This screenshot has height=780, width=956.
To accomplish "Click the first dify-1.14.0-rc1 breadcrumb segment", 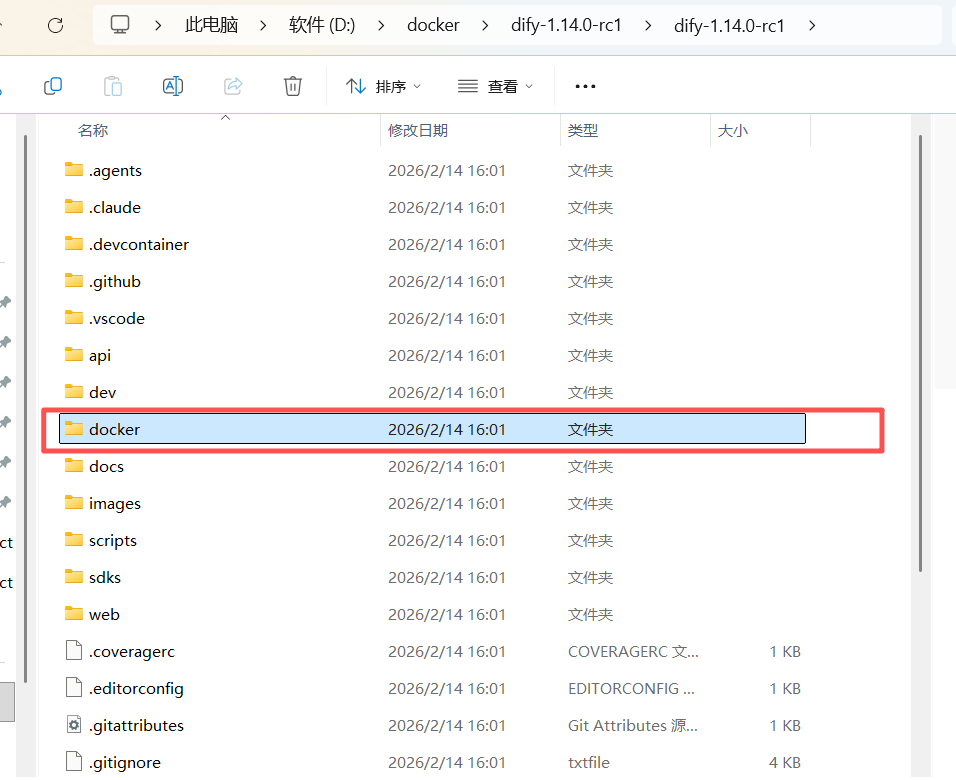I will pyautogui.click(x=566, y=25).
